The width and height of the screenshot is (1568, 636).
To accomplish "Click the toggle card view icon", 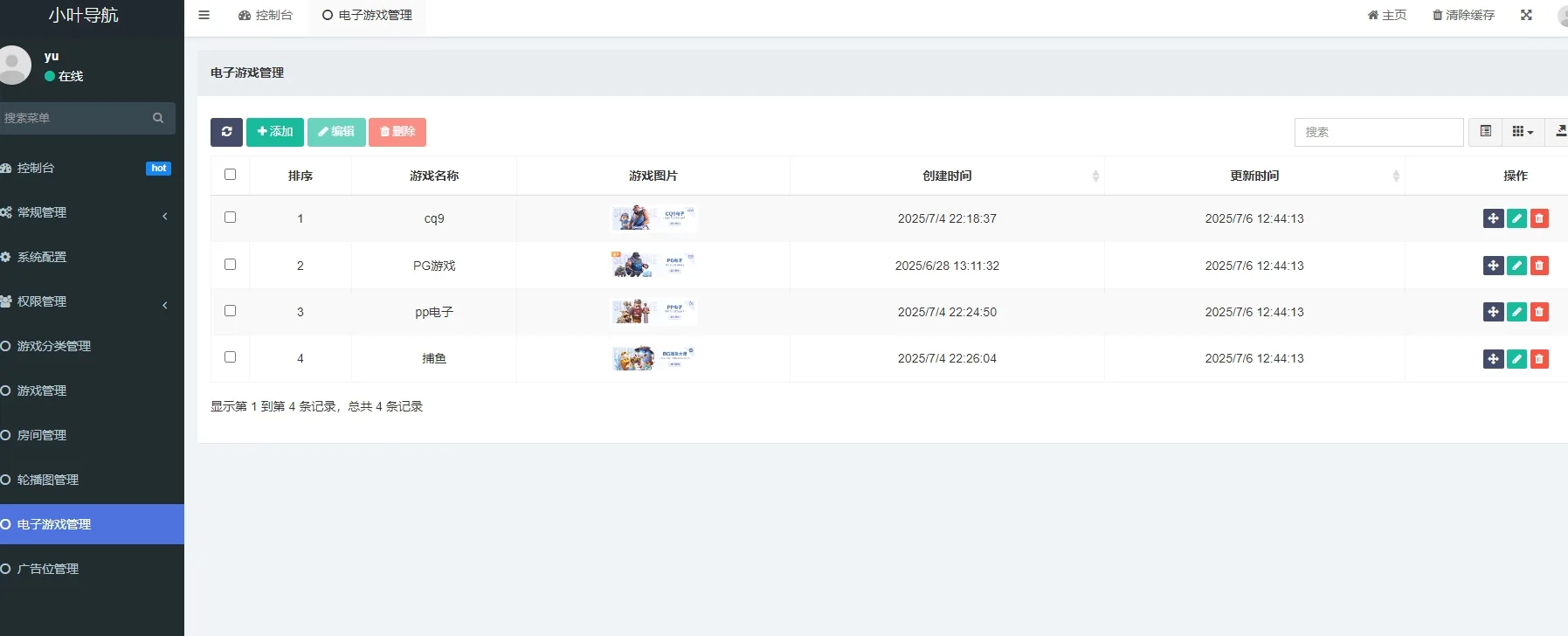I will (1485, 132).
